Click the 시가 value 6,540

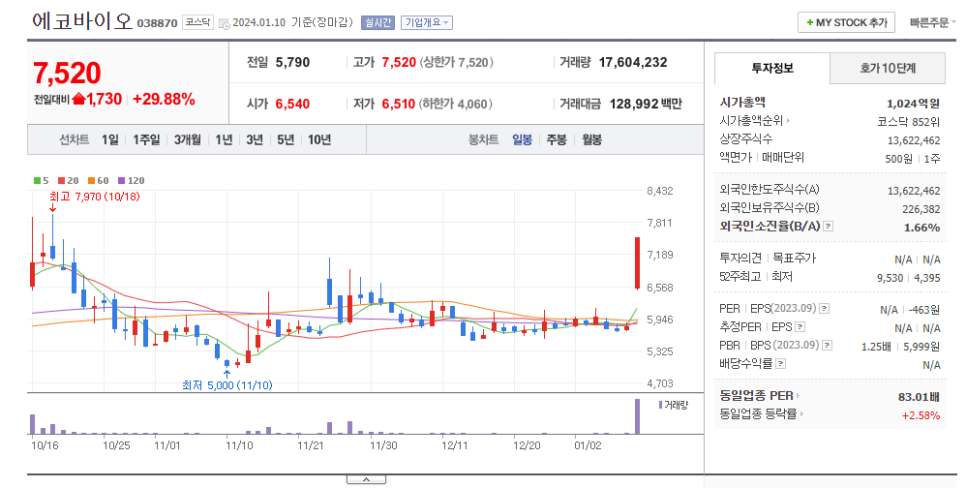pyautogui.click(x=293, y=104)
